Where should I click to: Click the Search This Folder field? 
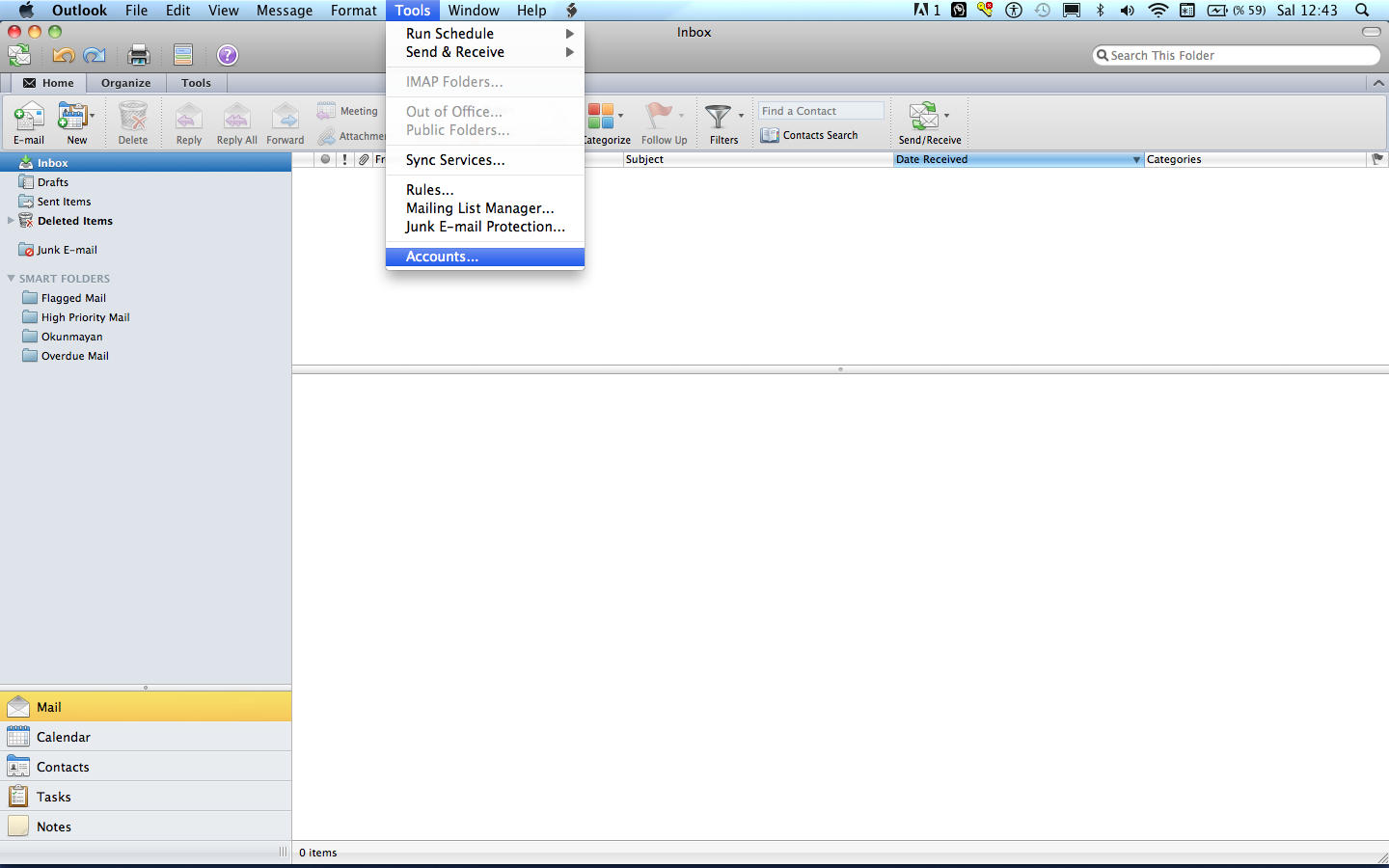coord(1239,56)
